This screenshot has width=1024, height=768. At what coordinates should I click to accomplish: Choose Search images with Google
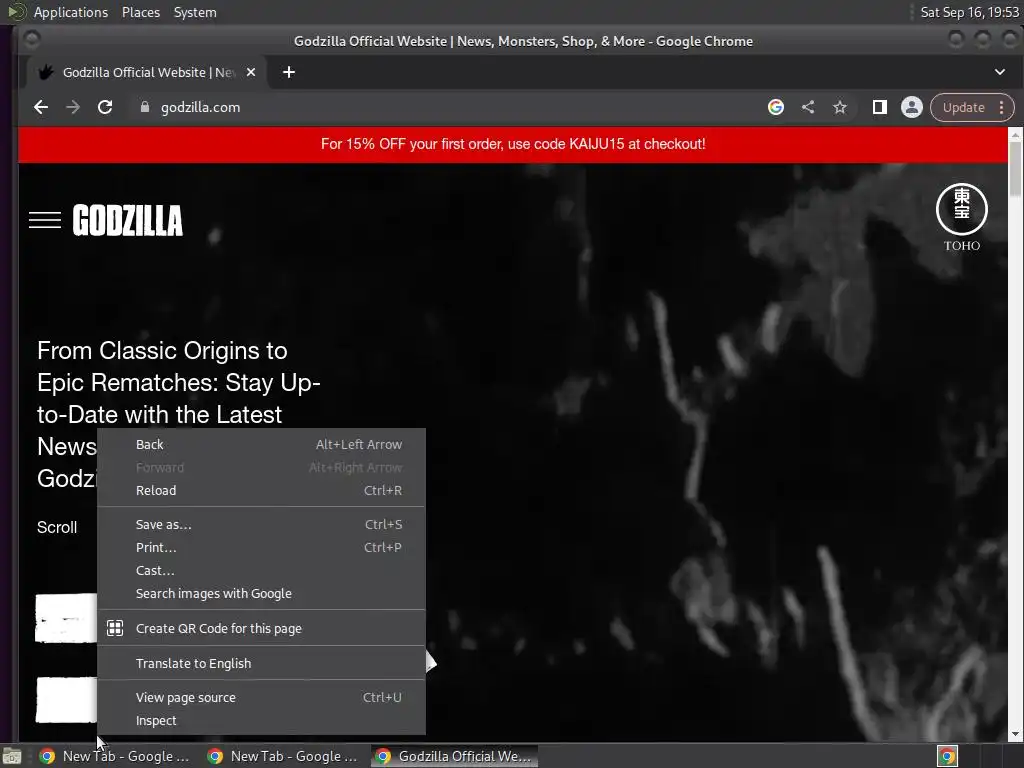click(x=261, y=594)
